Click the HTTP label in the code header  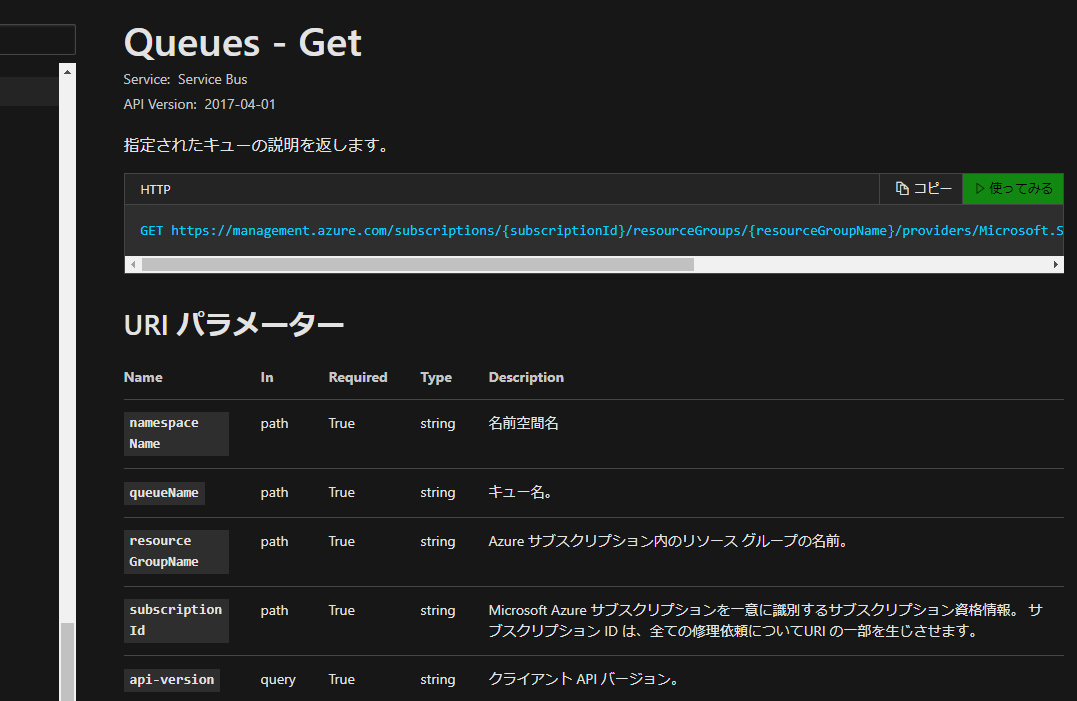click(x=155, y=189)
